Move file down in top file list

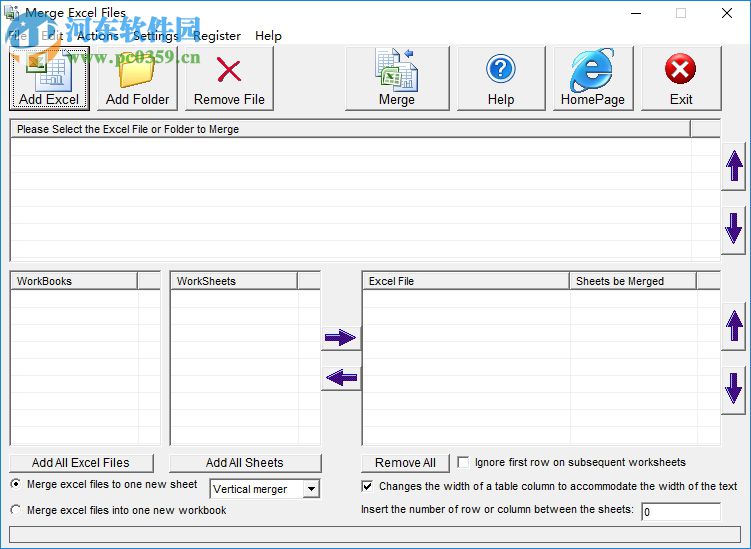[x=734, y=230]
